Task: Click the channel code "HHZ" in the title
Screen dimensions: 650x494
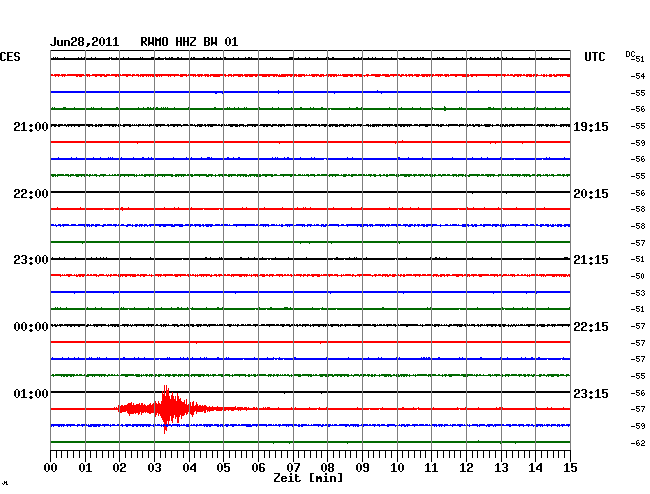Action: (x=186, y=42)
